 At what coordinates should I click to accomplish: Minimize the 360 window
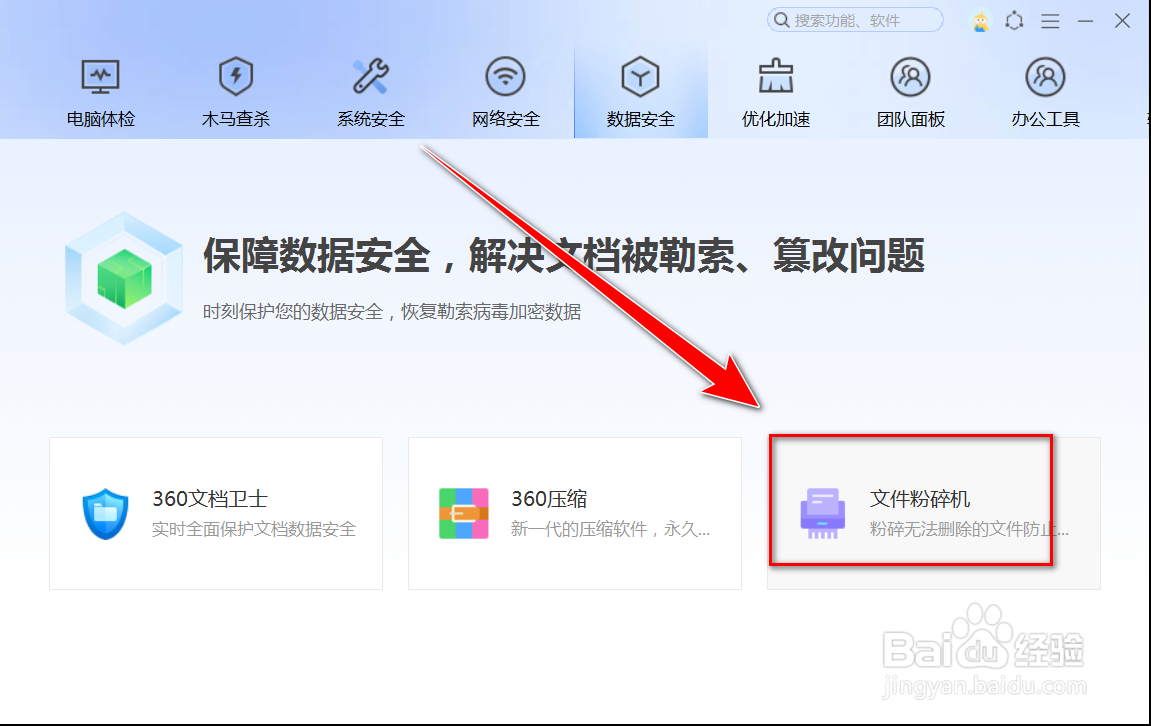point(1086,21)
